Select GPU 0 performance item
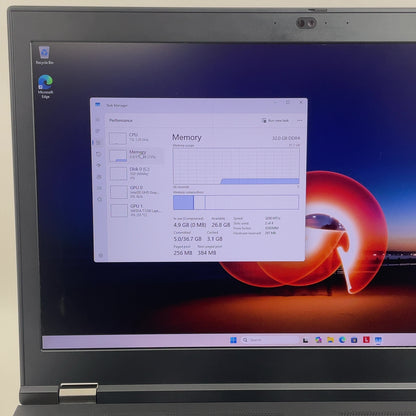This screenshot has height=416, width=416. 137,192
